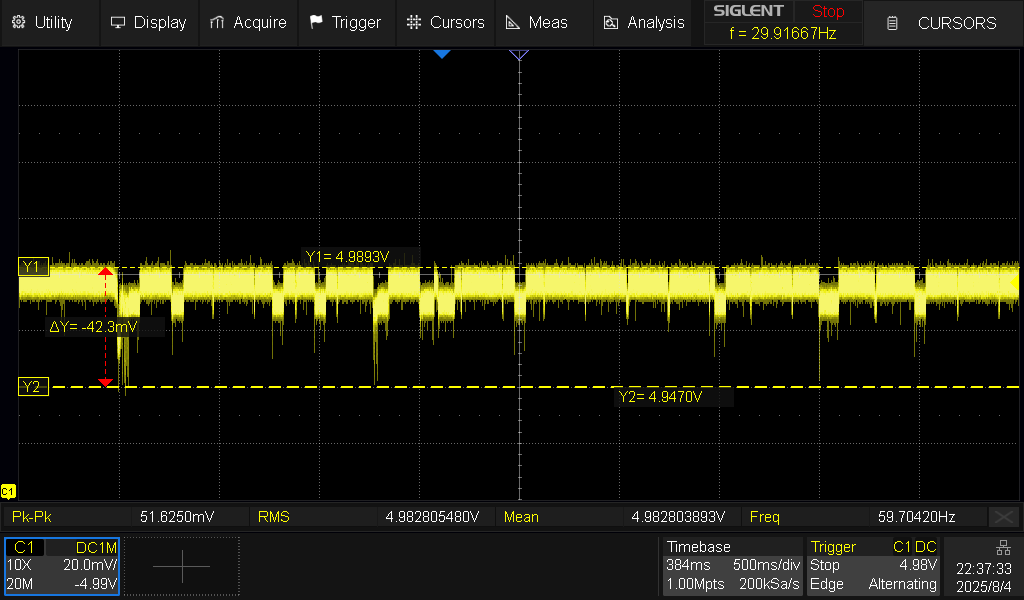Image resolution: width=1024 pixels, height=600 pixels.
Task: Open the Trigger info box
Action: [874, 566]
